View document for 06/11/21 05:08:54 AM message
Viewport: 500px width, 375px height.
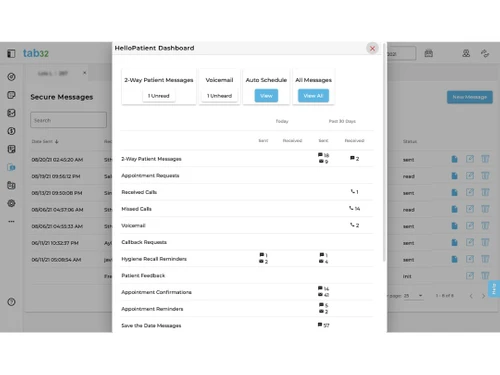coord(454,259)
